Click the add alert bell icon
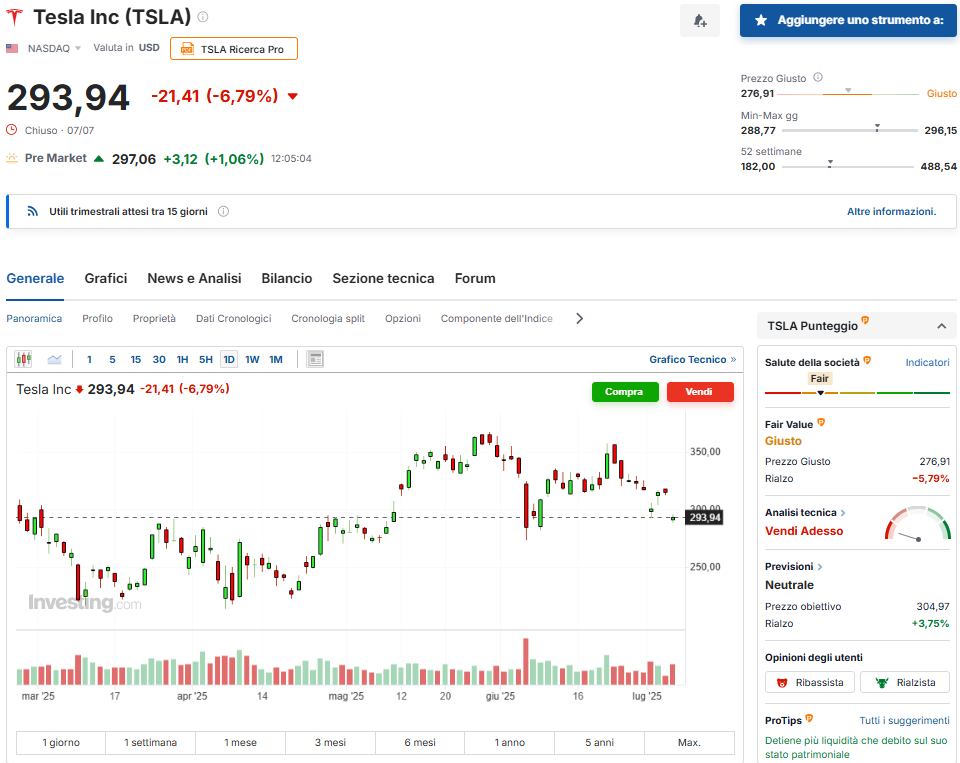Image resolution: width=960 pixels, height=763 pixels. [700, 21]
